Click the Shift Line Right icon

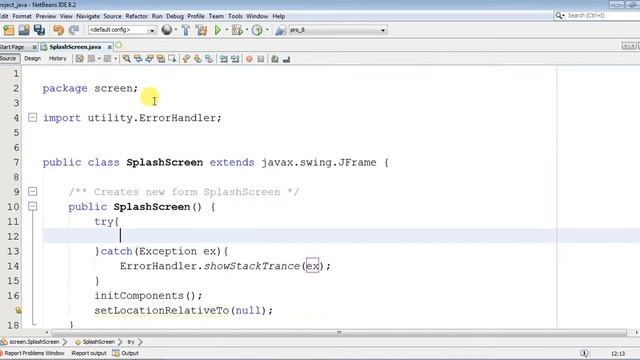pyautogui.click(x=235, y=59)
